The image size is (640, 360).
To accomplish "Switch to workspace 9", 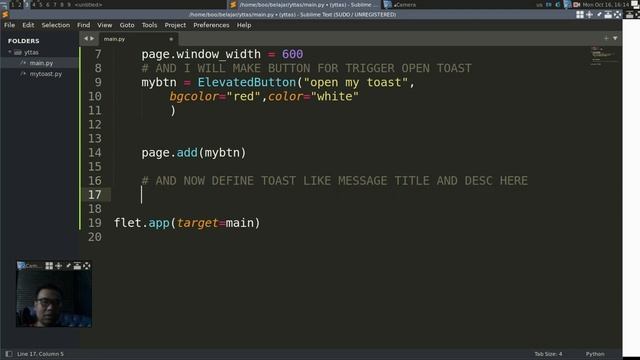I will (x=69, y=4).
